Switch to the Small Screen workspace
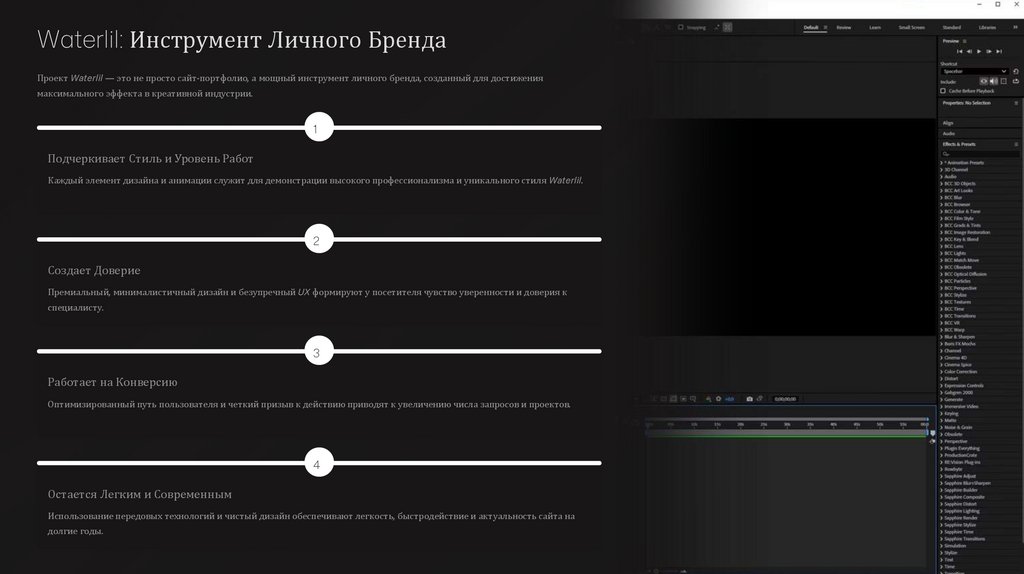1024x574 pixels. [912, 27]
